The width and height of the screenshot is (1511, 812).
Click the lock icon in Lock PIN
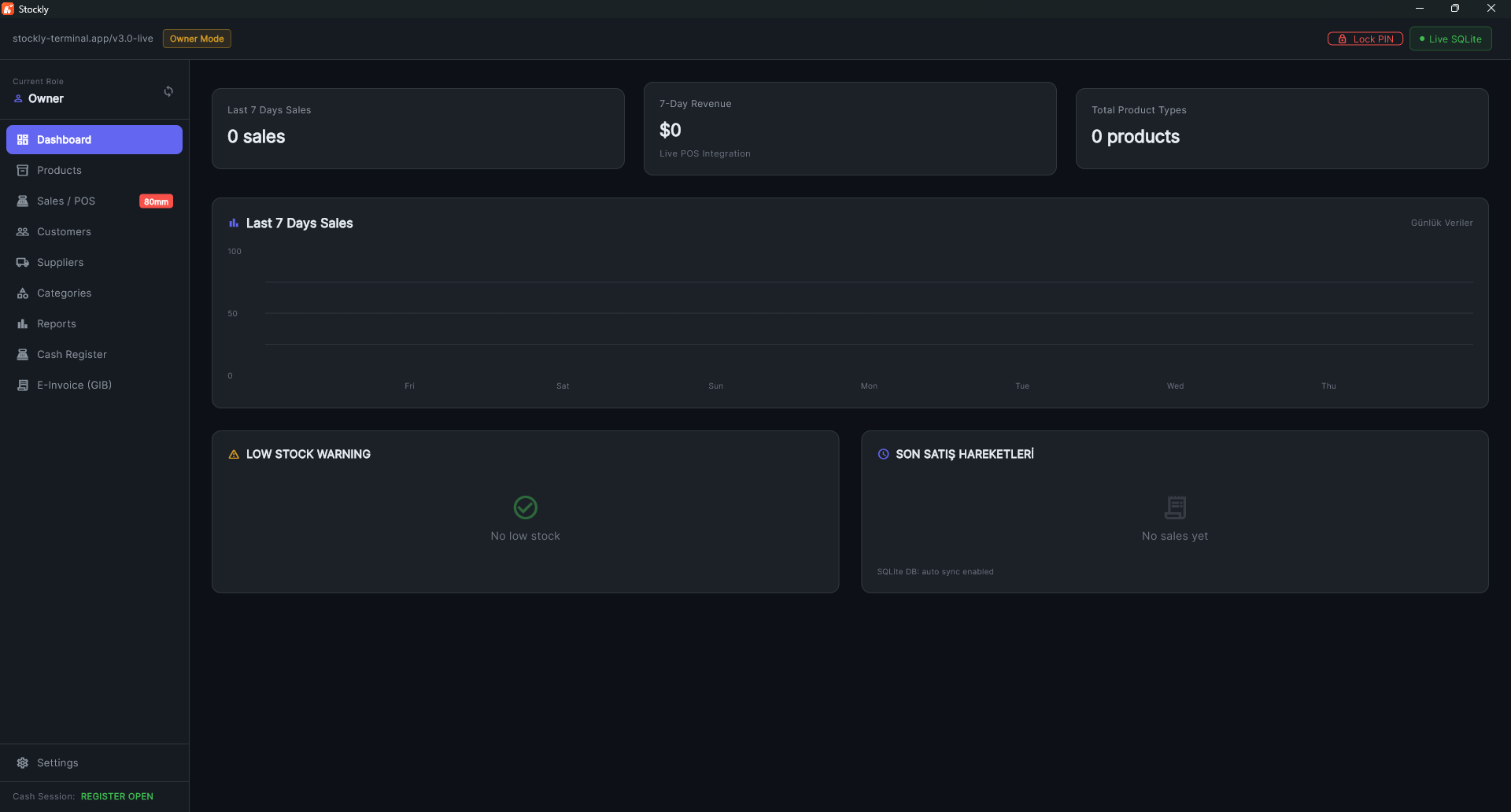click(1343, 39)
